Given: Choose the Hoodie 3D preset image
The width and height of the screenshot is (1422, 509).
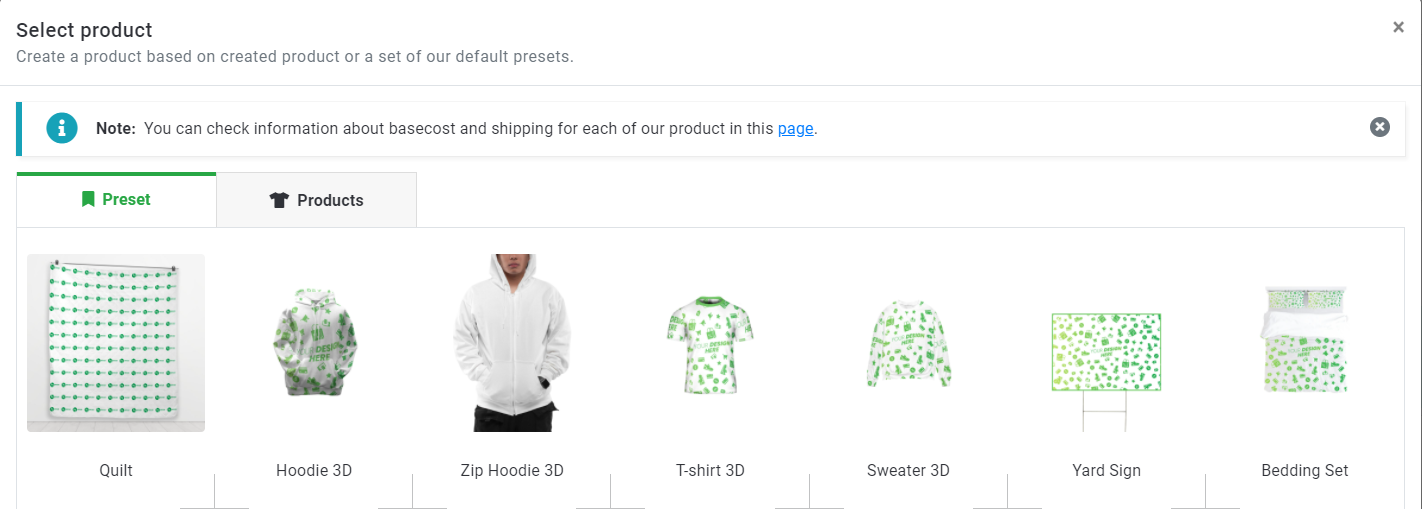Looking at the screenshot, I should tap(314, 343).
